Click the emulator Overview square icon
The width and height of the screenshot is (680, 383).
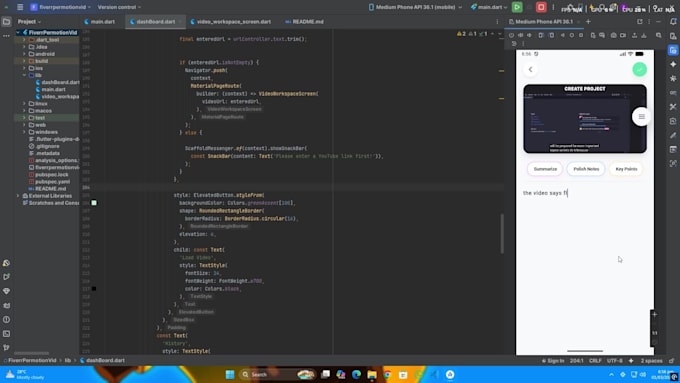click(x=581, y=35)
